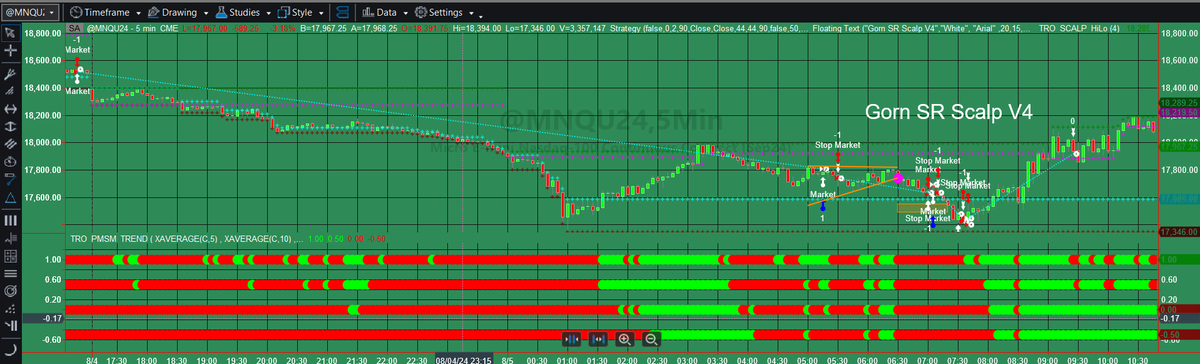Click the zoom out magnifier icon

[x=652, y=340]
